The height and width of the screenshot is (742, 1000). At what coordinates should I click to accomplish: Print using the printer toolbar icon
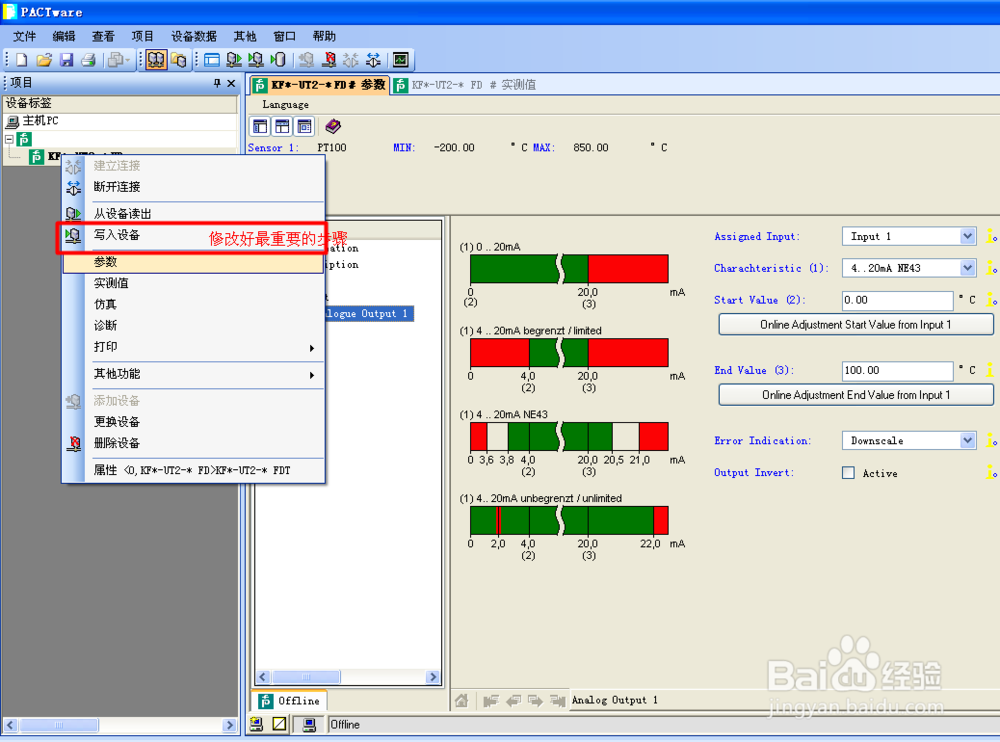[89, 60]
